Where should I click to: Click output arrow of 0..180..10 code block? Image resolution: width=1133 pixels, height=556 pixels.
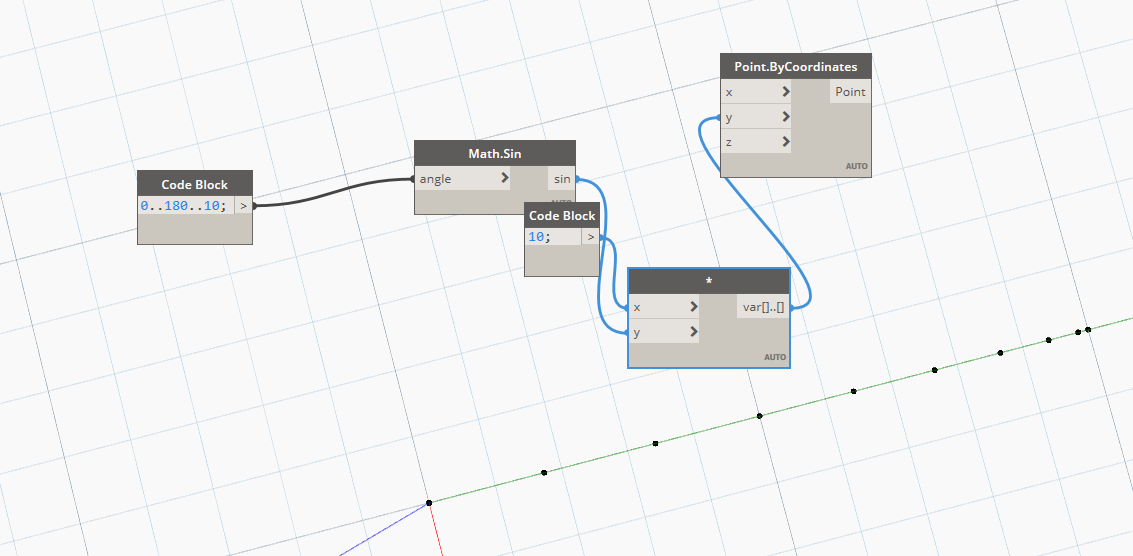pos(244,205)
